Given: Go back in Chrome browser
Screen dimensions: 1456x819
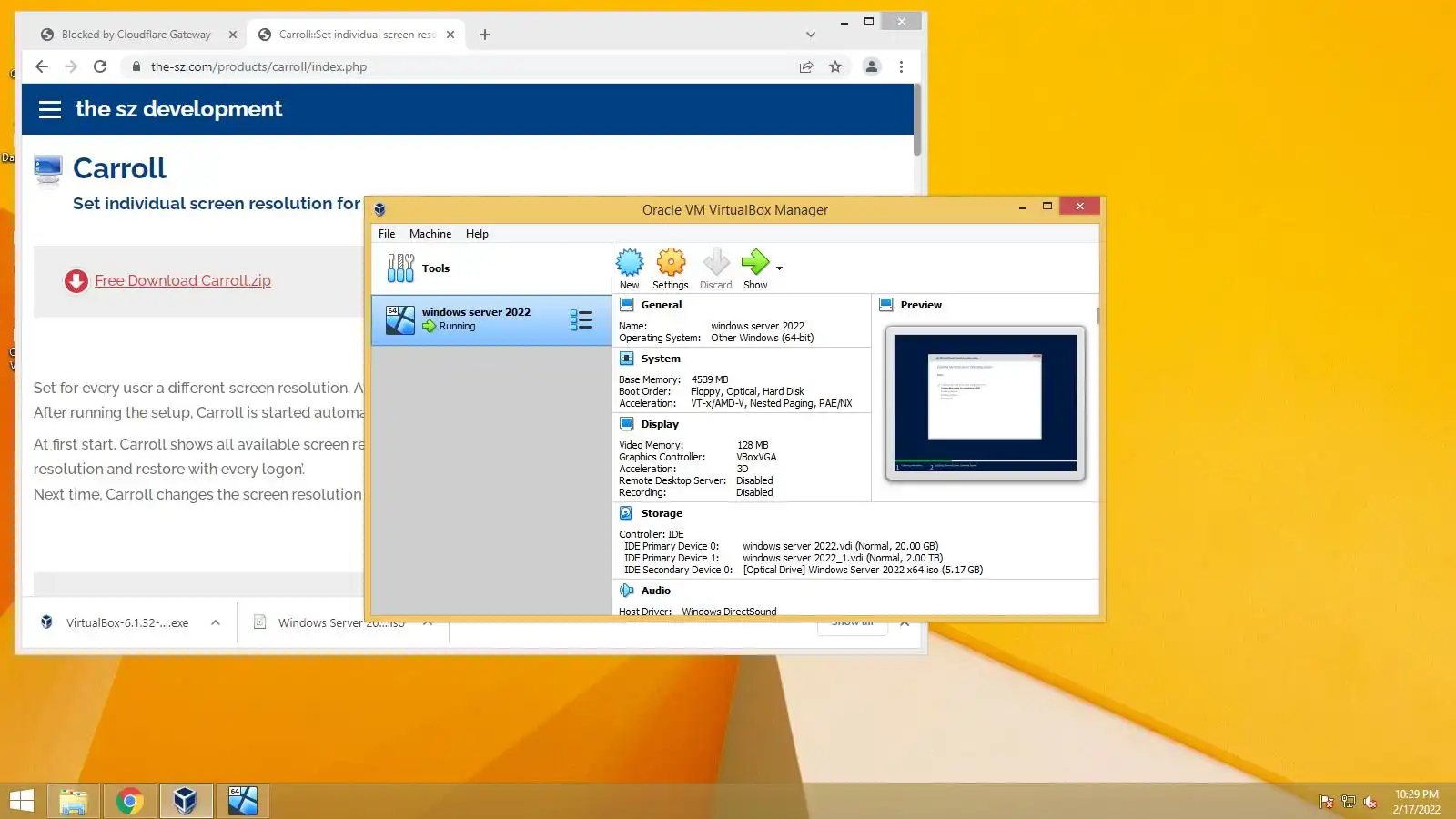Looking at the screenshot, I should 42,66.
